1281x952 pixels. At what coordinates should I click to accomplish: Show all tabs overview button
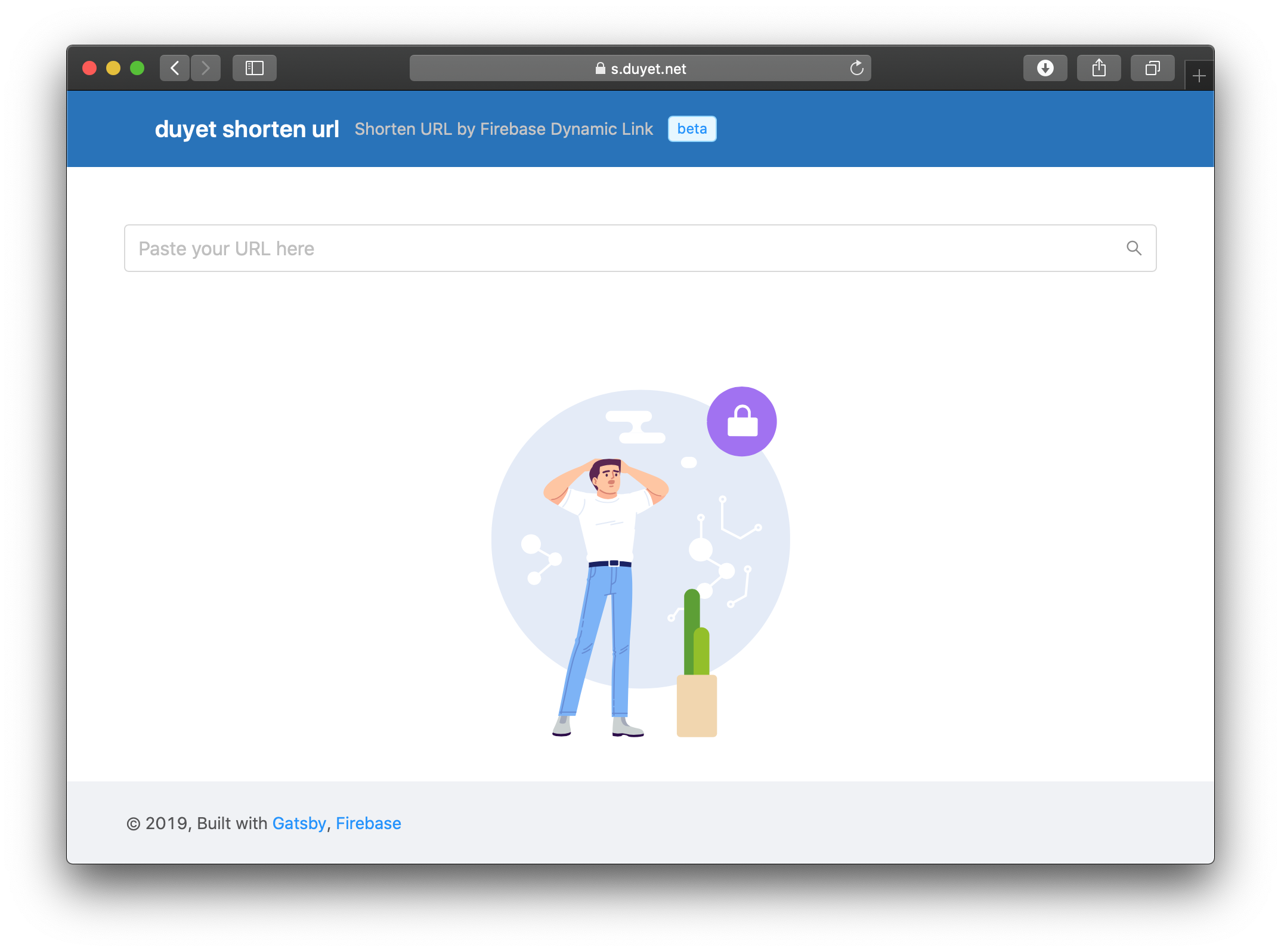(1152, 68)
